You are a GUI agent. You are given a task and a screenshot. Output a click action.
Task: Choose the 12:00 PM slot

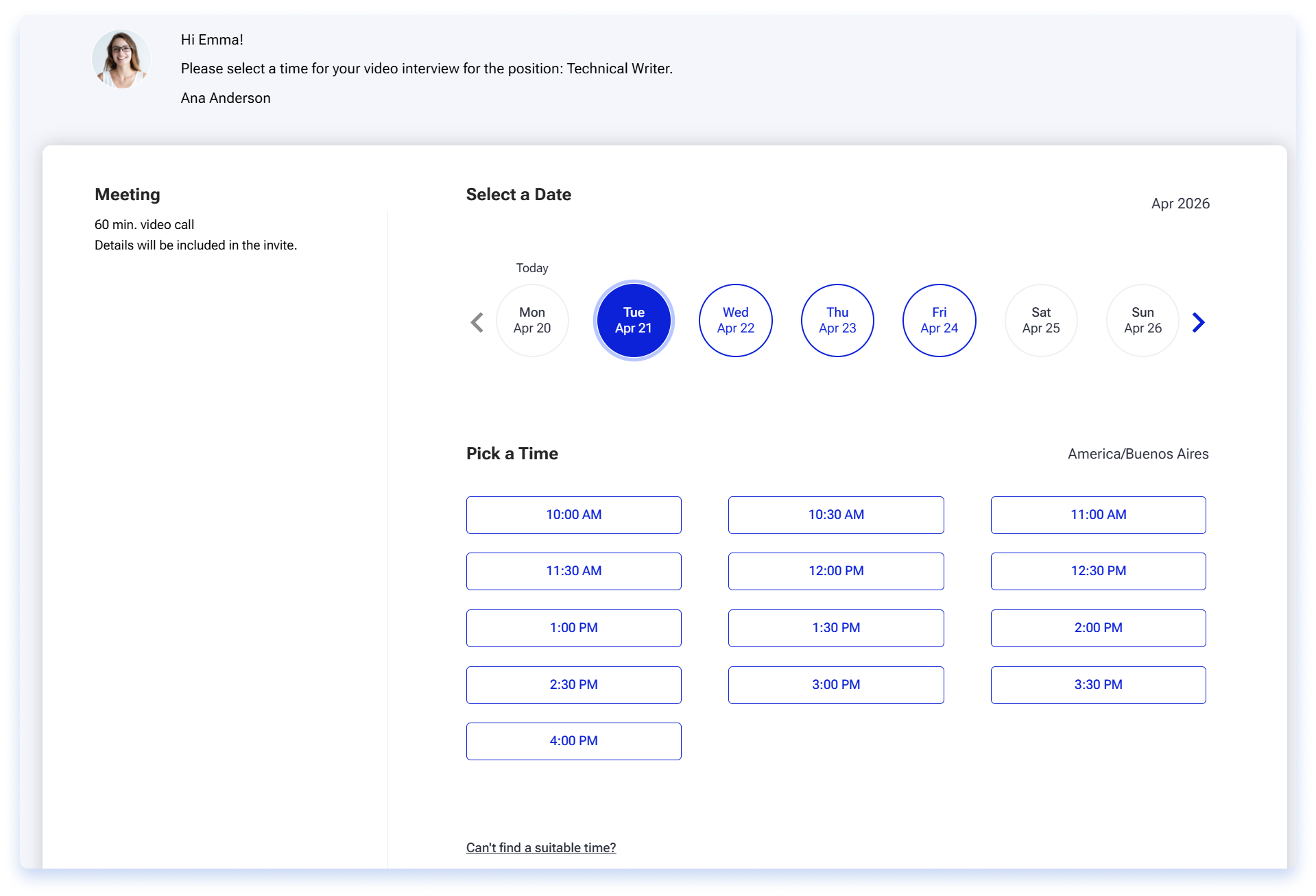[836, 571]
